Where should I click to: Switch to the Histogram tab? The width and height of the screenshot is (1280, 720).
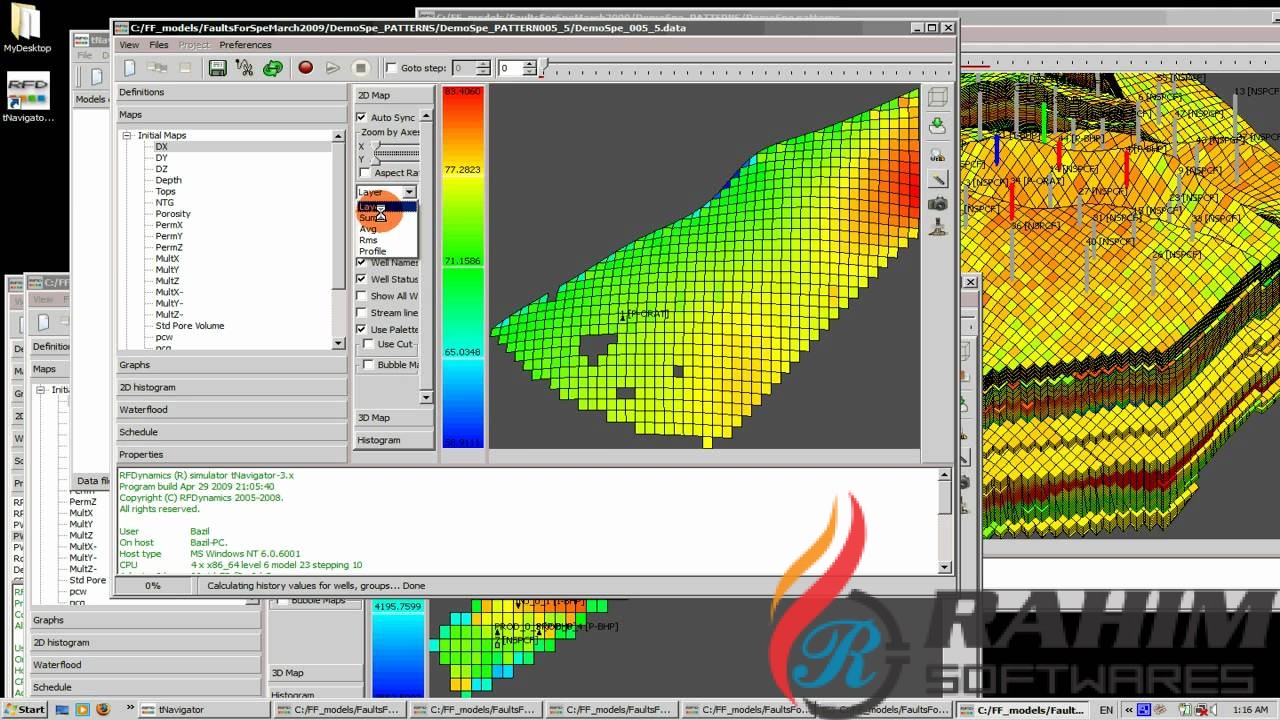pos(394,440)
